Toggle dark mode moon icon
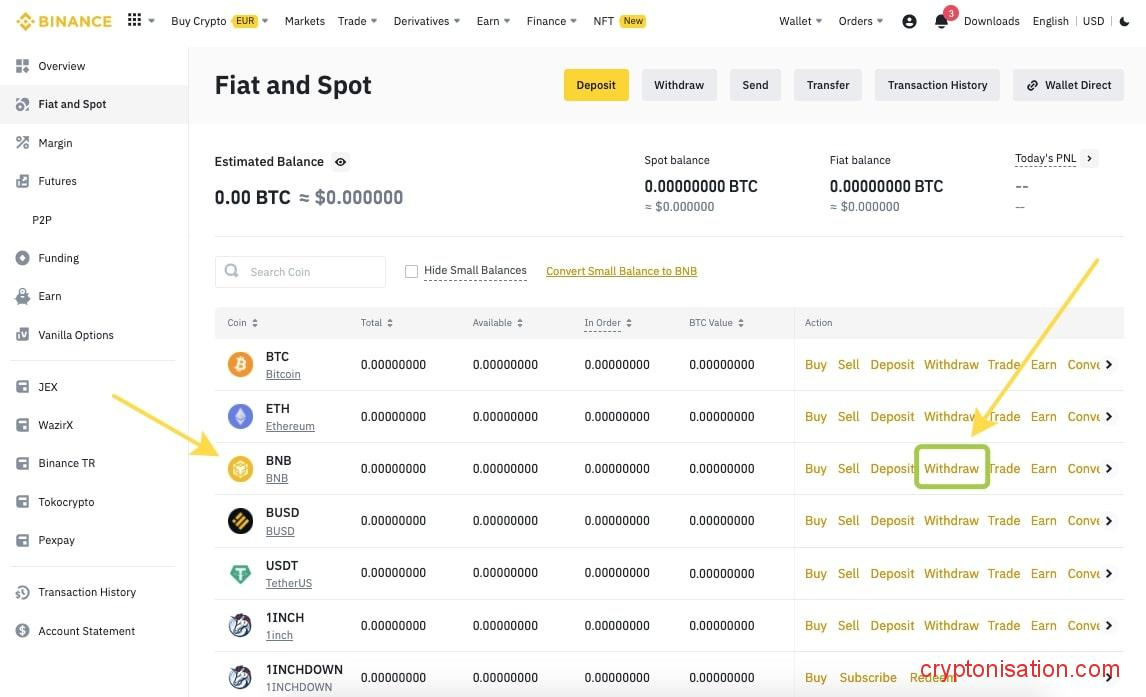The width and height of the screenshot is (1146, 697). click(x=1125, y=21)
